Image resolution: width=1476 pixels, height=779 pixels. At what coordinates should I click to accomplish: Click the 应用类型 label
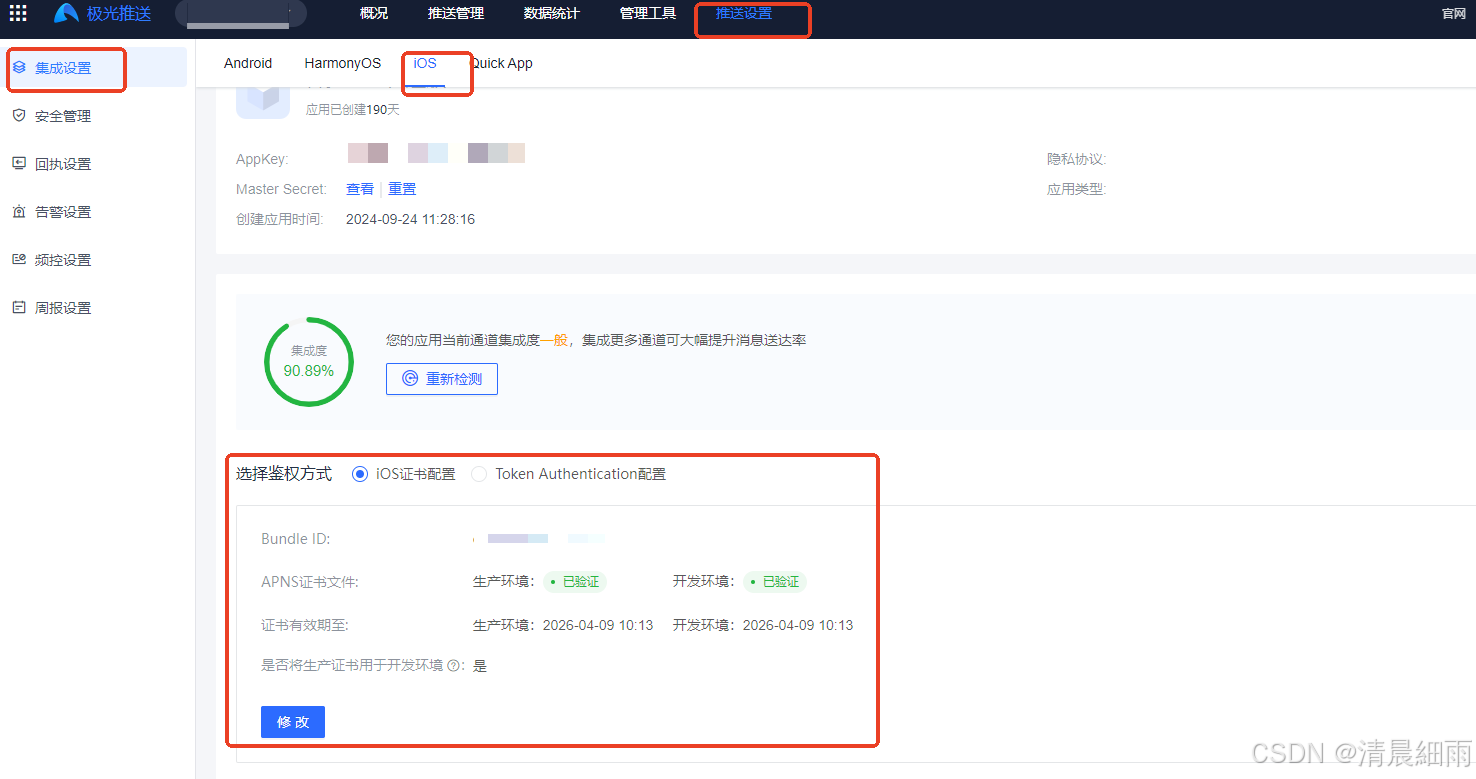tap(1076, 189)
